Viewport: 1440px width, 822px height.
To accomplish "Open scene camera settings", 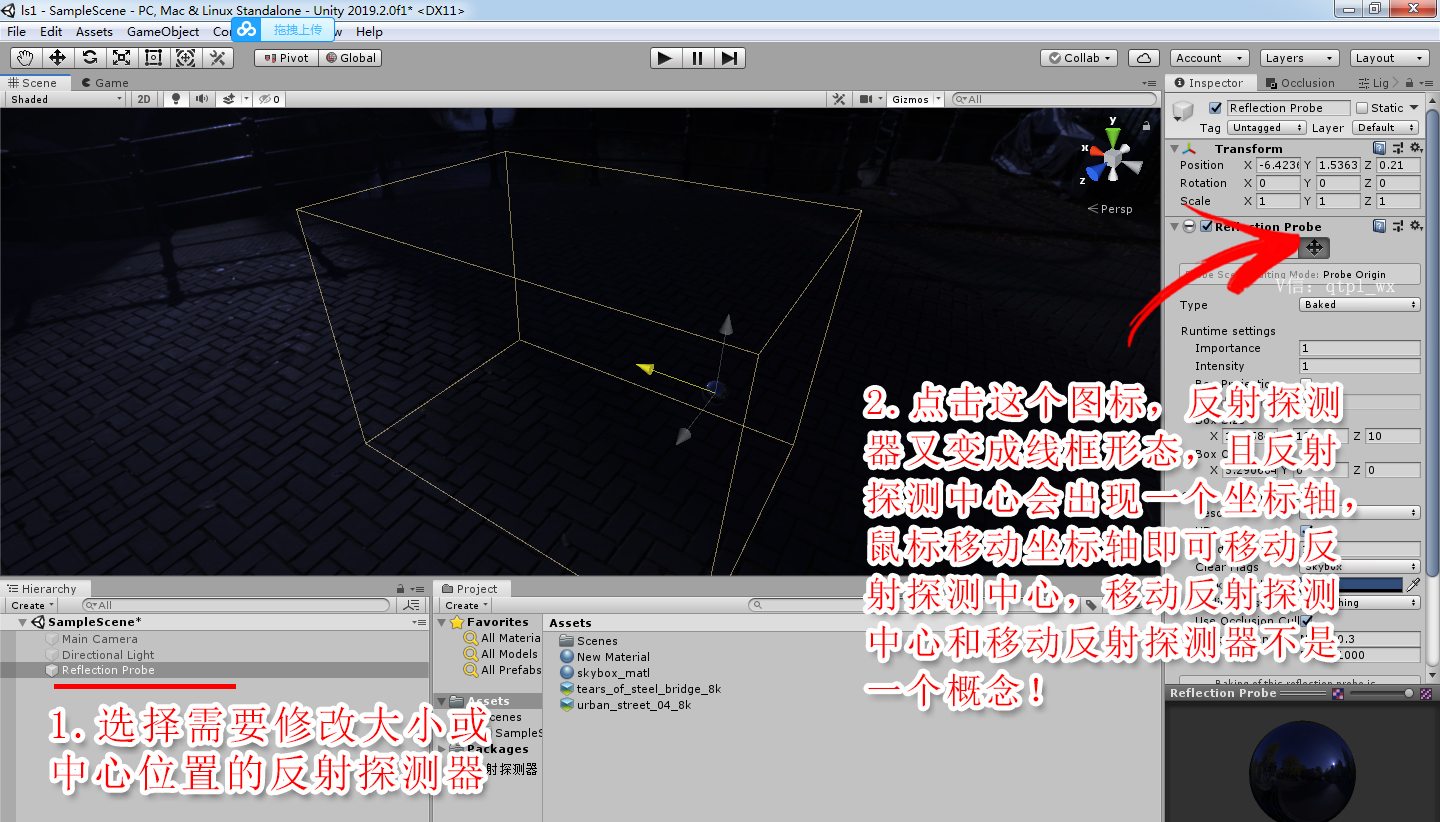I will click(x=870, y=99).
